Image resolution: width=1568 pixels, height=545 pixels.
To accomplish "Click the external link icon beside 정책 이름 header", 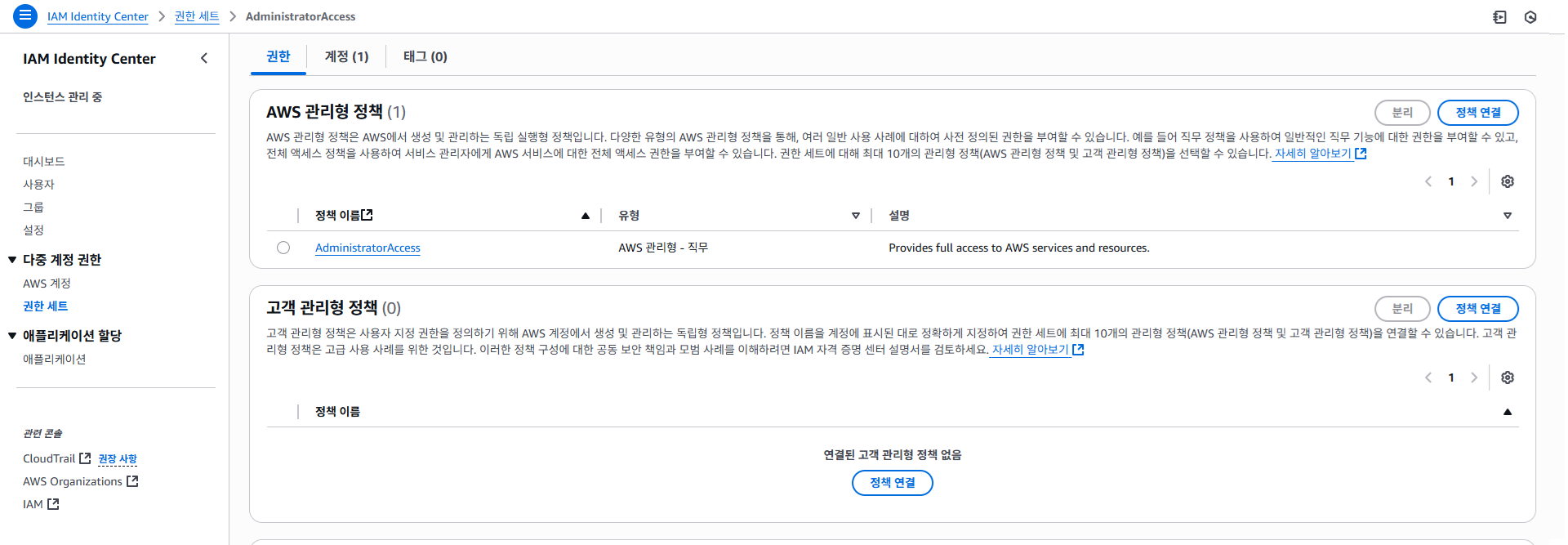I will (x=367, y=215).
